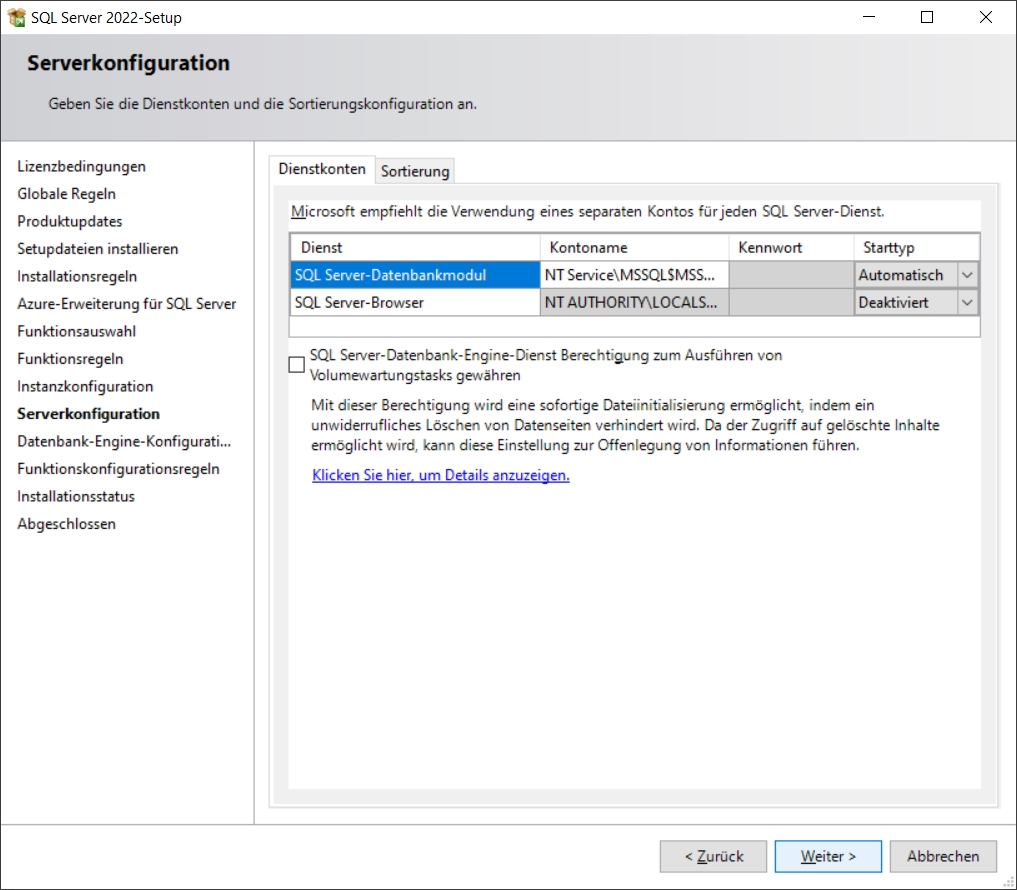Click Azure-Erweiterung für SQL Server step
The image size is (1017, 890).
pyautogui.click(x=127, y=304)
